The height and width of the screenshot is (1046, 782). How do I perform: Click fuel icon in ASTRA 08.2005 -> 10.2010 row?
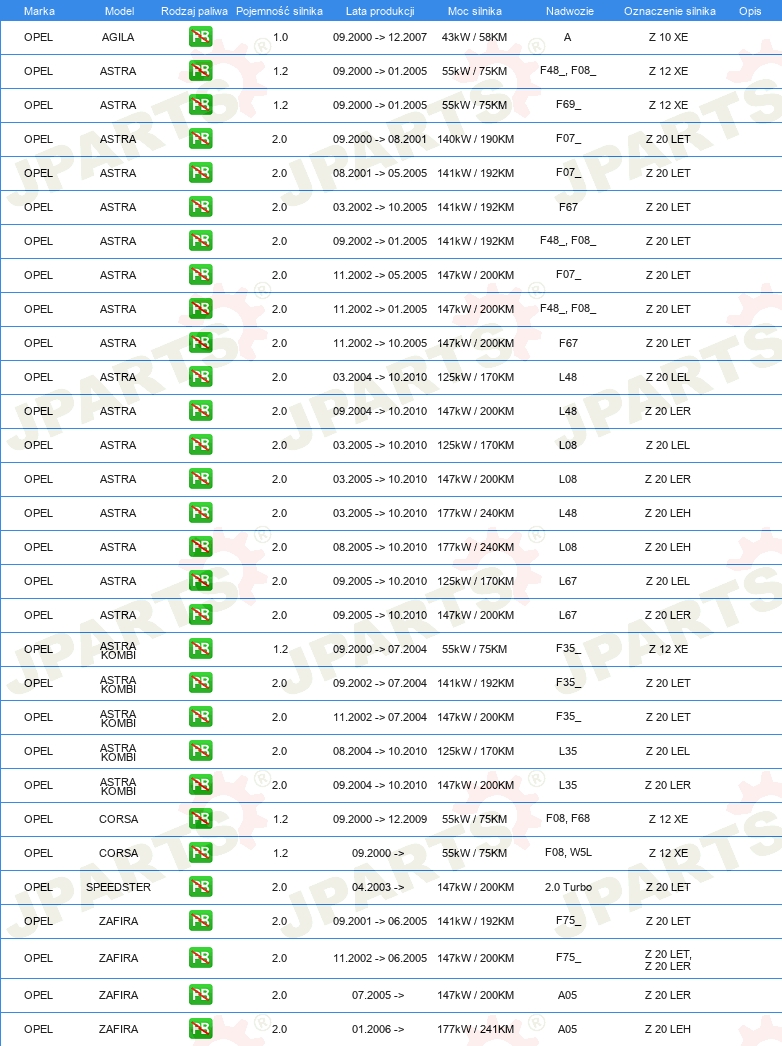tap(200, 547)
